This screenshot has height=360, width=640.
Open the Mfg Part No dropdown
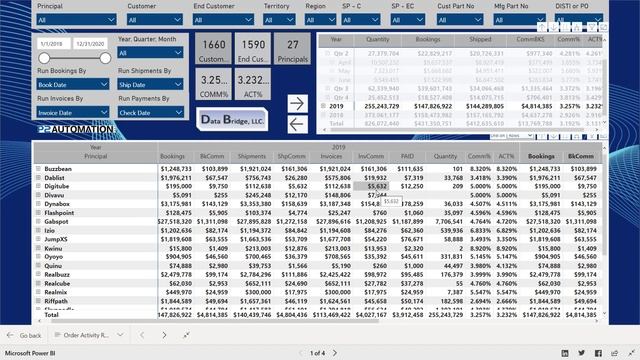(x=519, y=20)
